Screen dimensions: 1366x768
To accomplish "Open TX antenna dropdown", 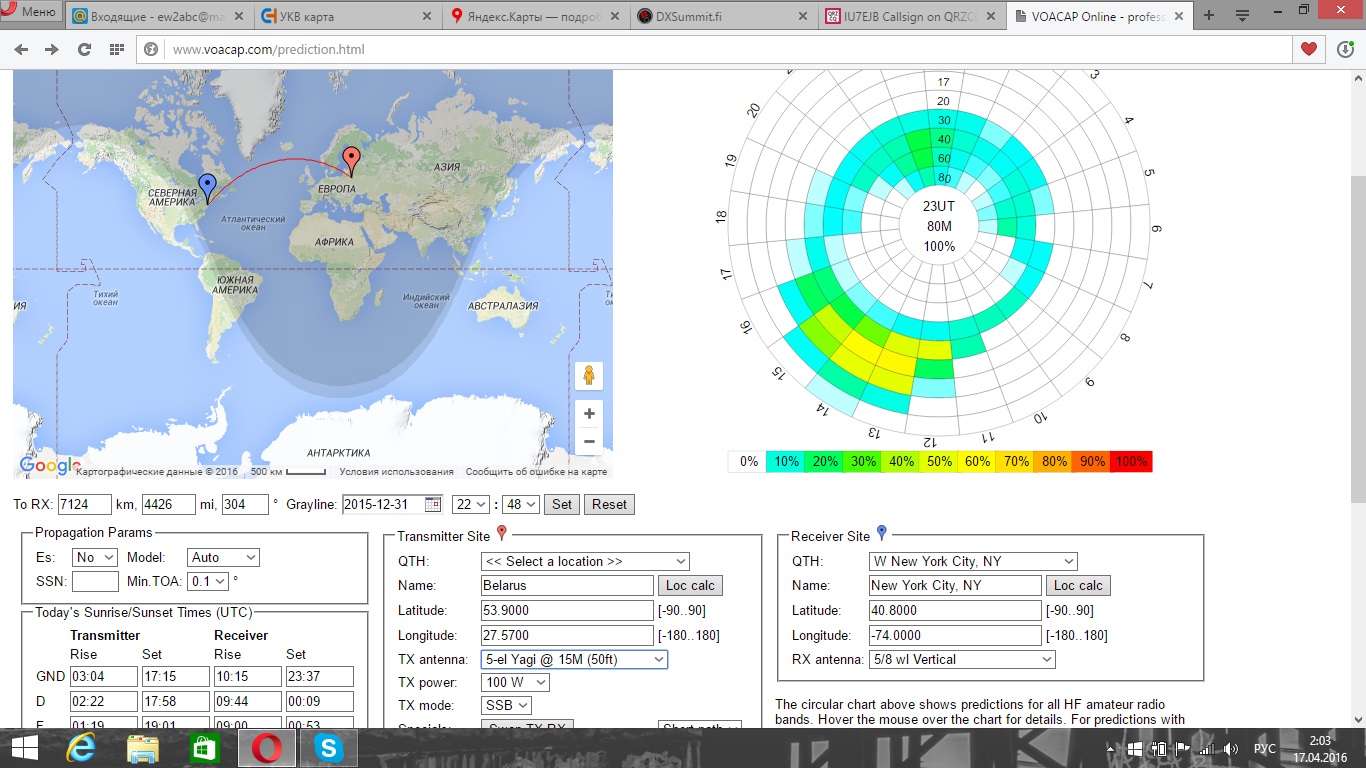I will (574, 659).
